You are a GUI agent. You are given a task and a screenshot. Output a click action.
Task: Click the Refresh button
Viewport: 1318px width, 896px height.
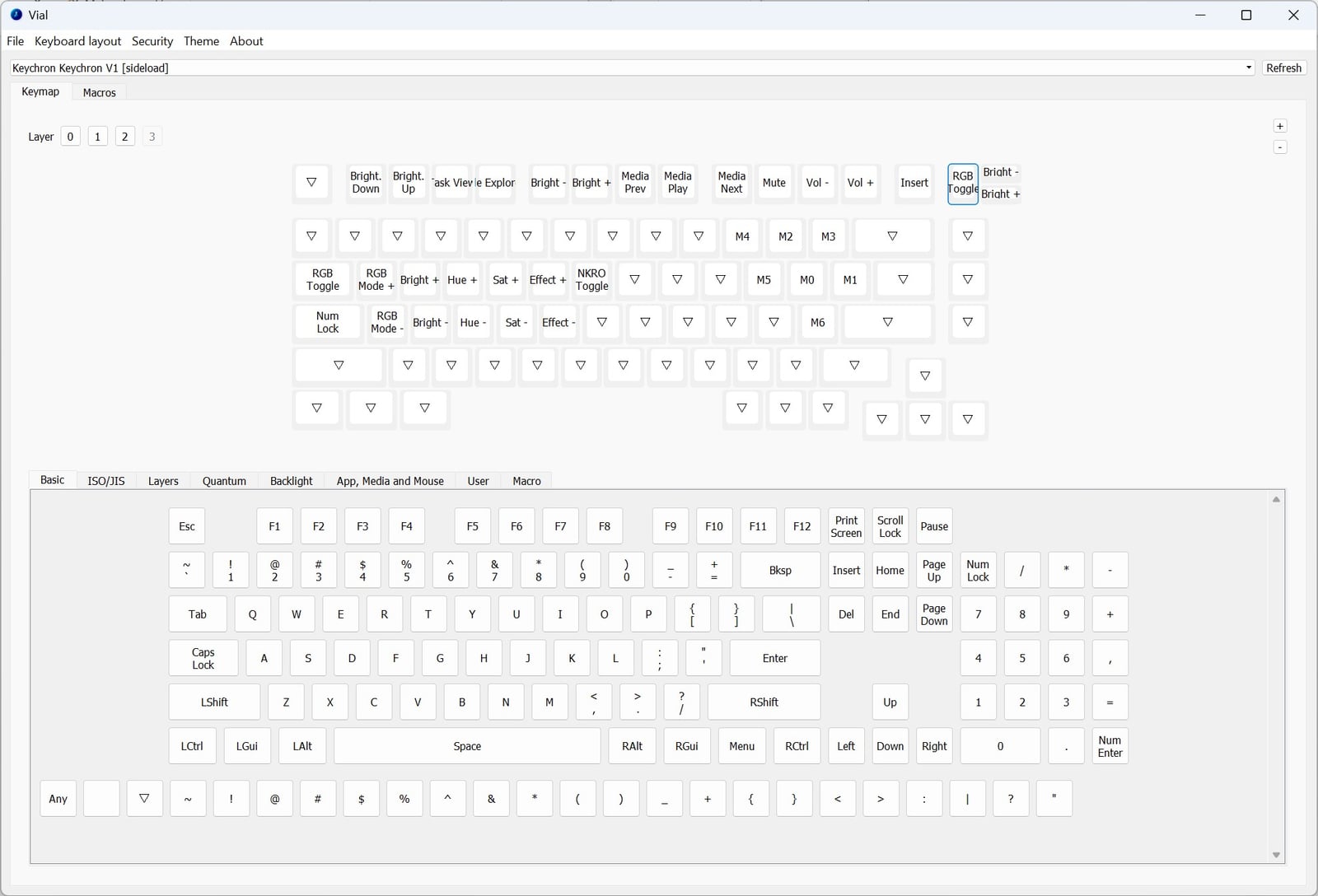(1283, 68)
